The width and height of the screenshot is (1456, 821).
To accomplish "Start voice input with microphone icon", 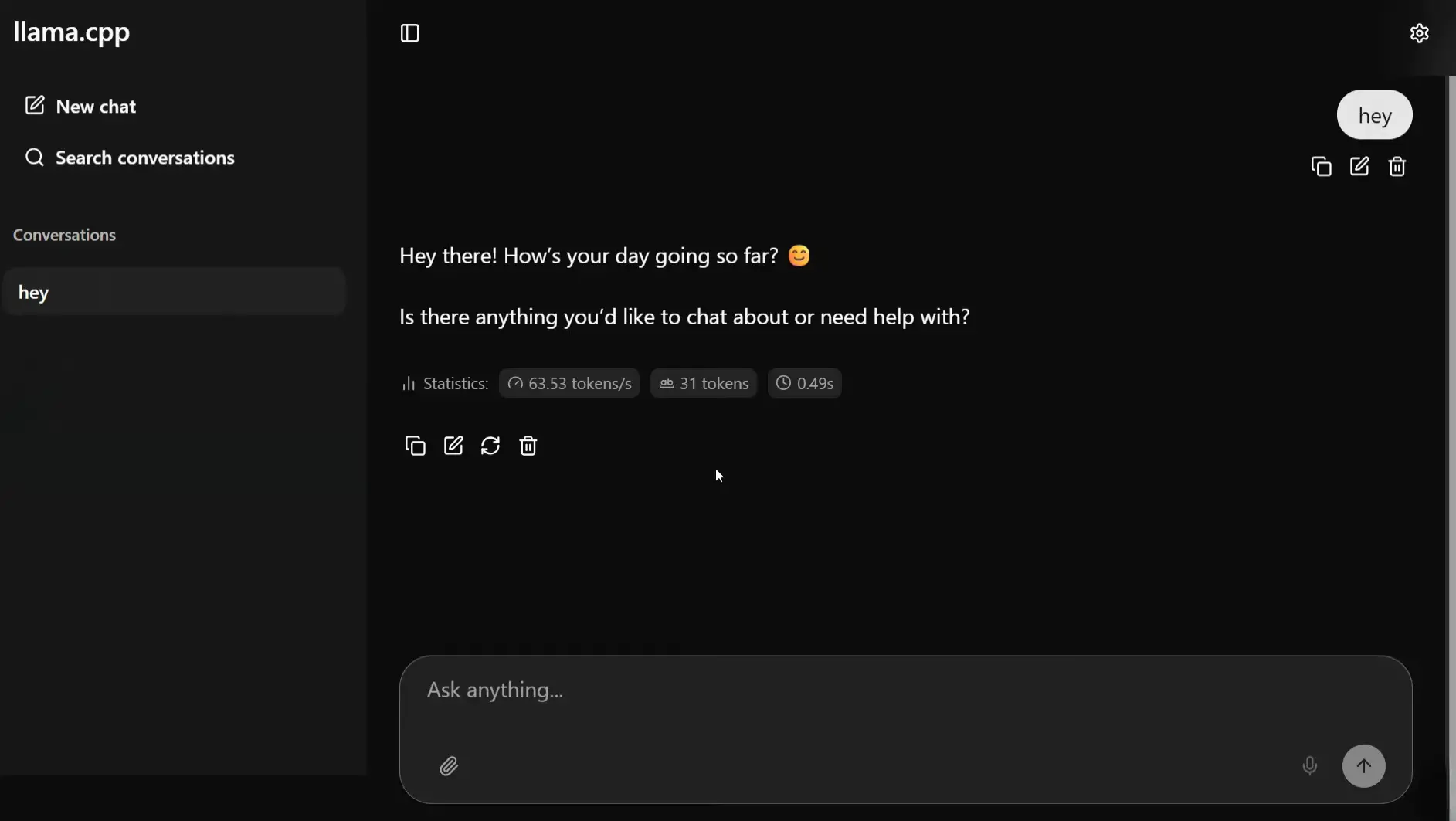I will (1309, 765).
